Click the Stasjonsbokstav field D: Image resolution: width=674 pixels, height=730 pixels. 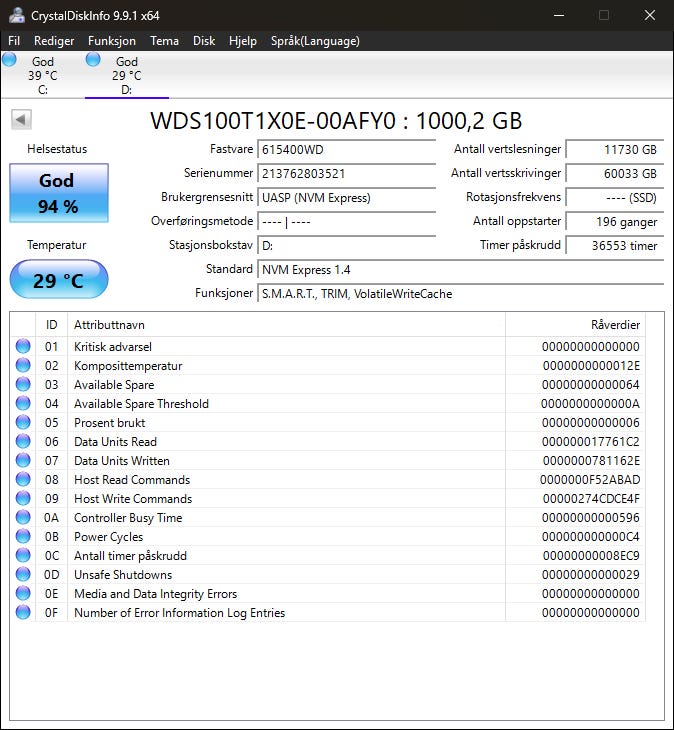click(346, 245)
